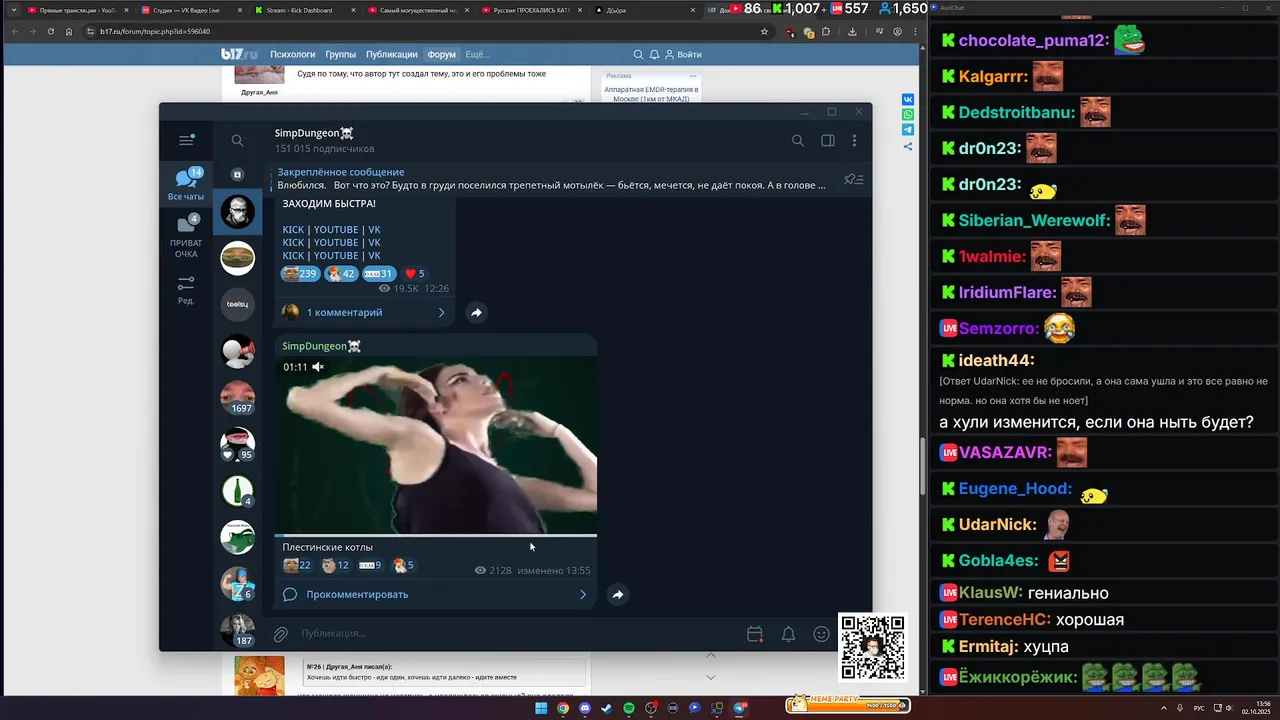Image resolution: width=1280 pixels, height=720 pixels.
Task: Open the teeley chat avatar
Action: (238, 304)
